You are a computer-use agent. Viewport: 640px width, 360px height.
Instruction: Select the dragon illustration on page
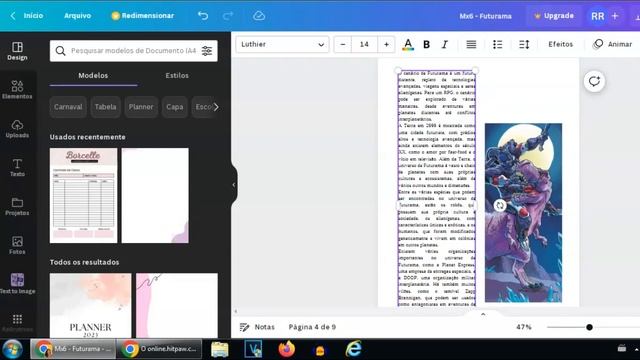point(523,213)
